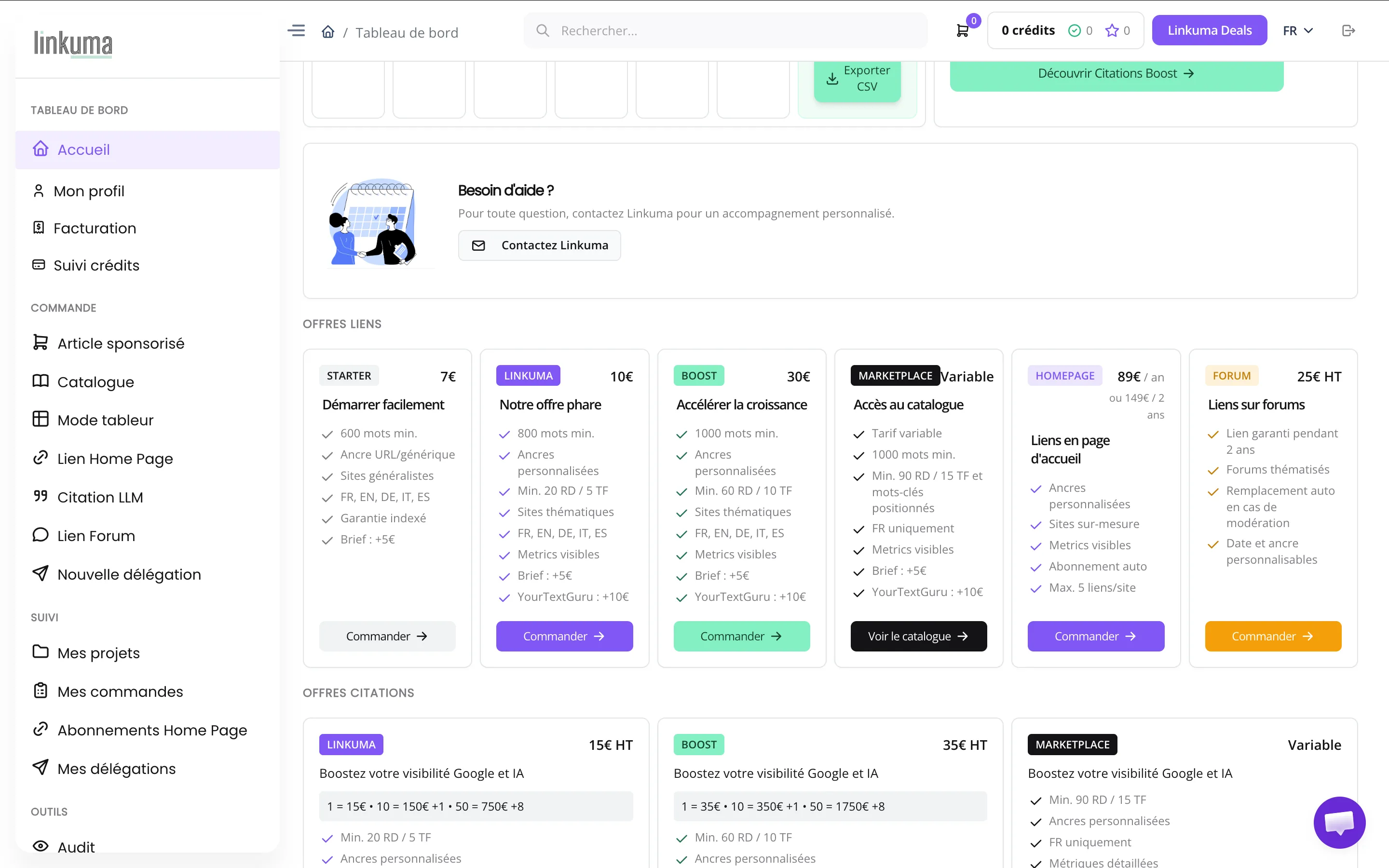Click the Audit eye icon
This screenshot has height=868, width=1389.
pyautogui.click(x=40, y=846)
